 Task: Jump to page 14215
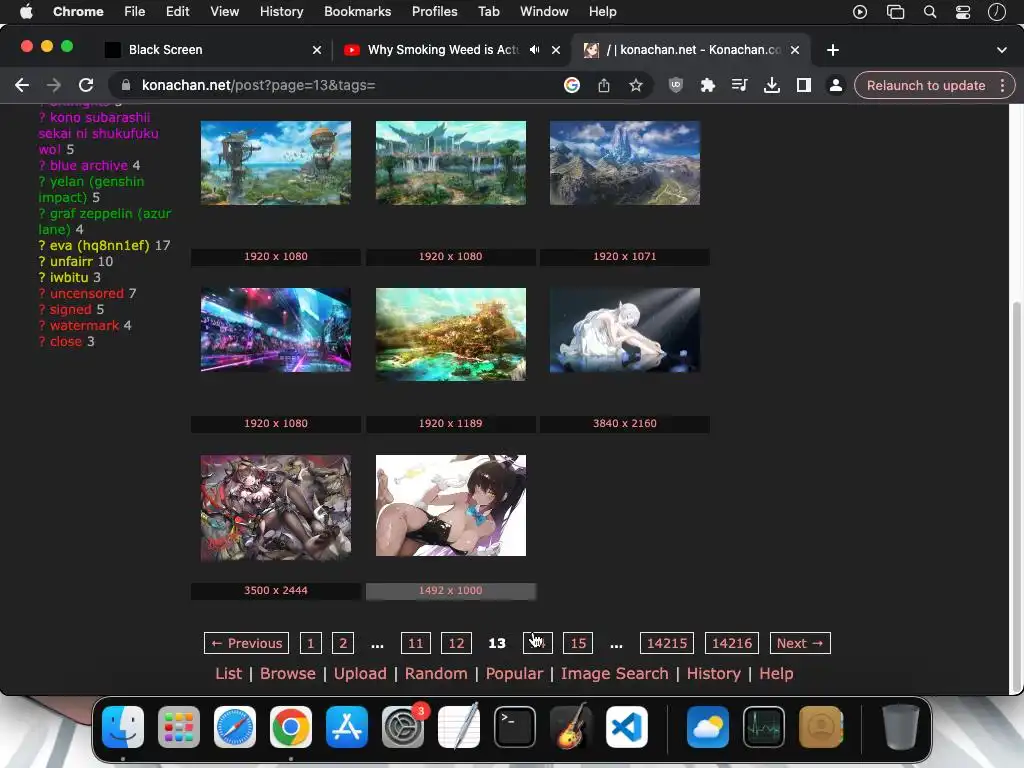tap(667, 643)
